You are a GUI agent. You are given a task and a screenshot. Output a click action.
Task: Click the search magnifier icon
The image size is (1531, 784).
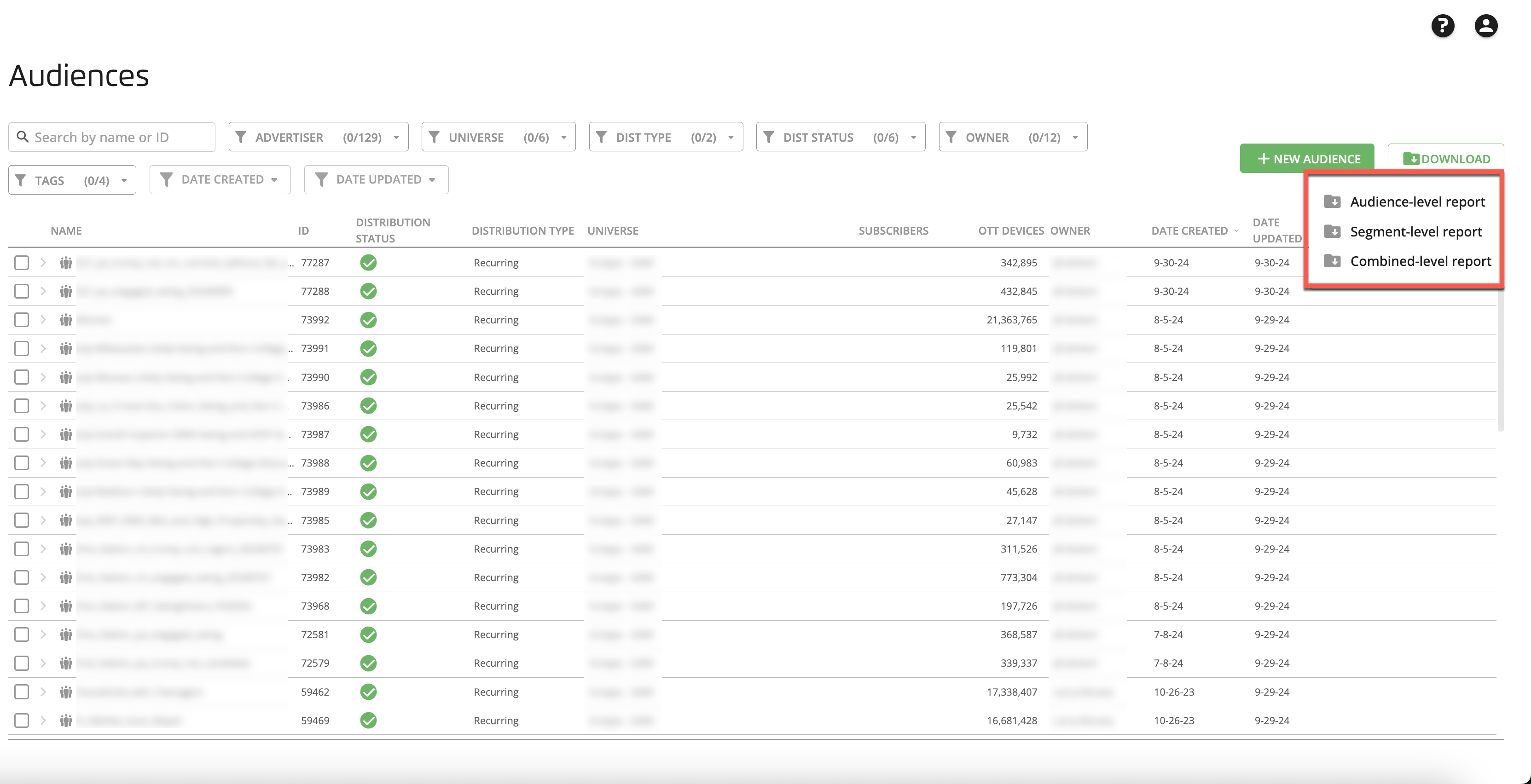click(x=23, y=137)
